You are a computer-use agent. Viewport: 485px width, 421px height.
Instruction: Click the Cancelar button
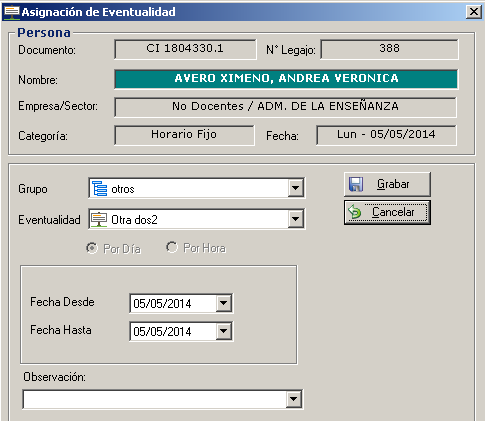(387, 212)
